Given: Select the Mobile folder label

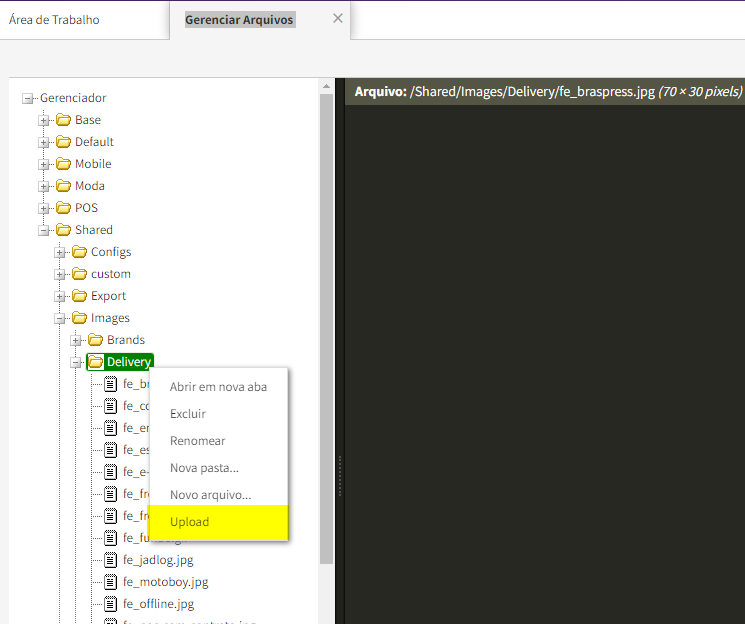Looking at the screenshot, I should click(x=93, y=164).
